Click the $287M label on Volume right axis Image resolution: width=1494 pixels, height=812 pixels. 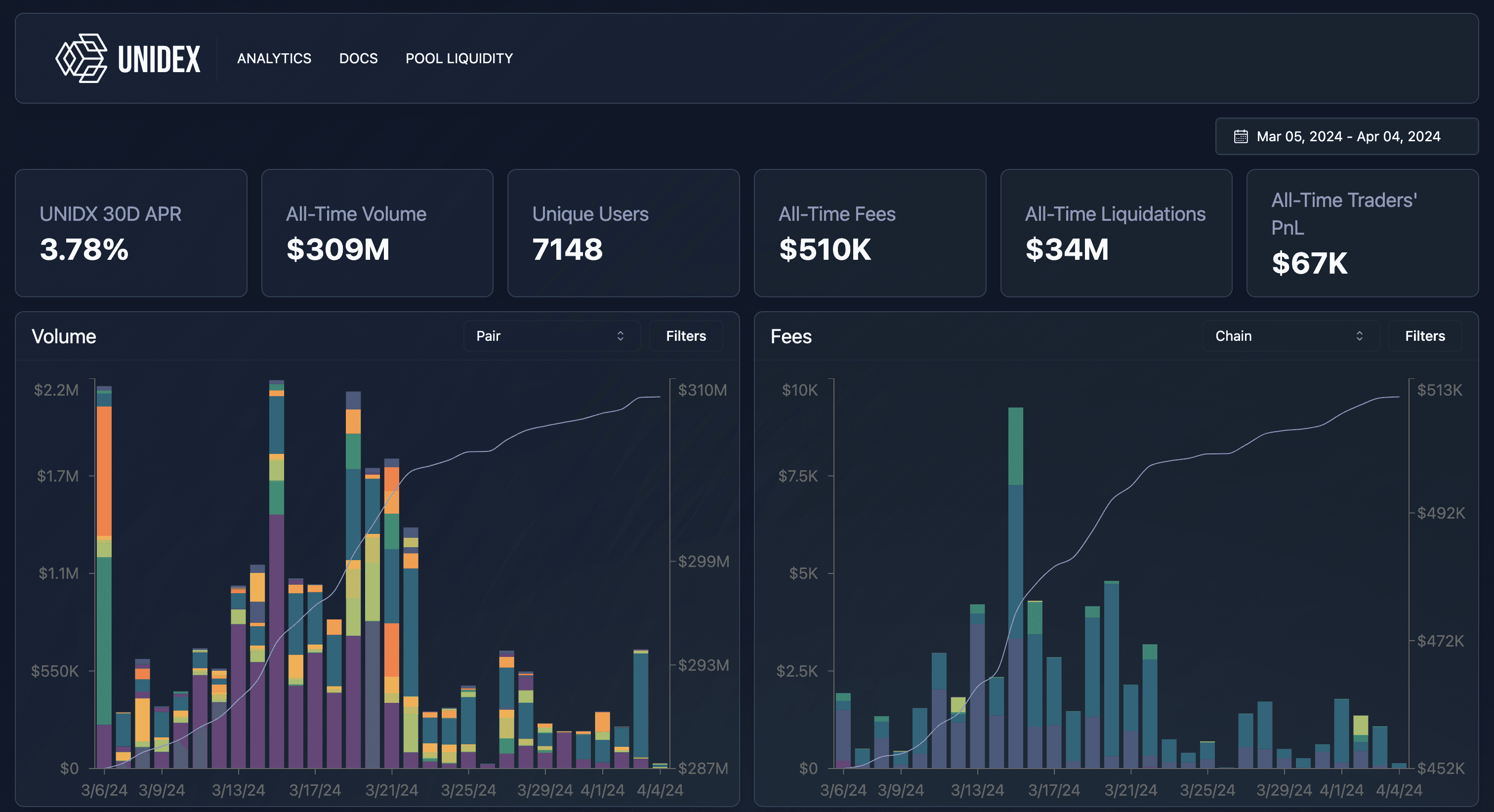tap(703, 769)
